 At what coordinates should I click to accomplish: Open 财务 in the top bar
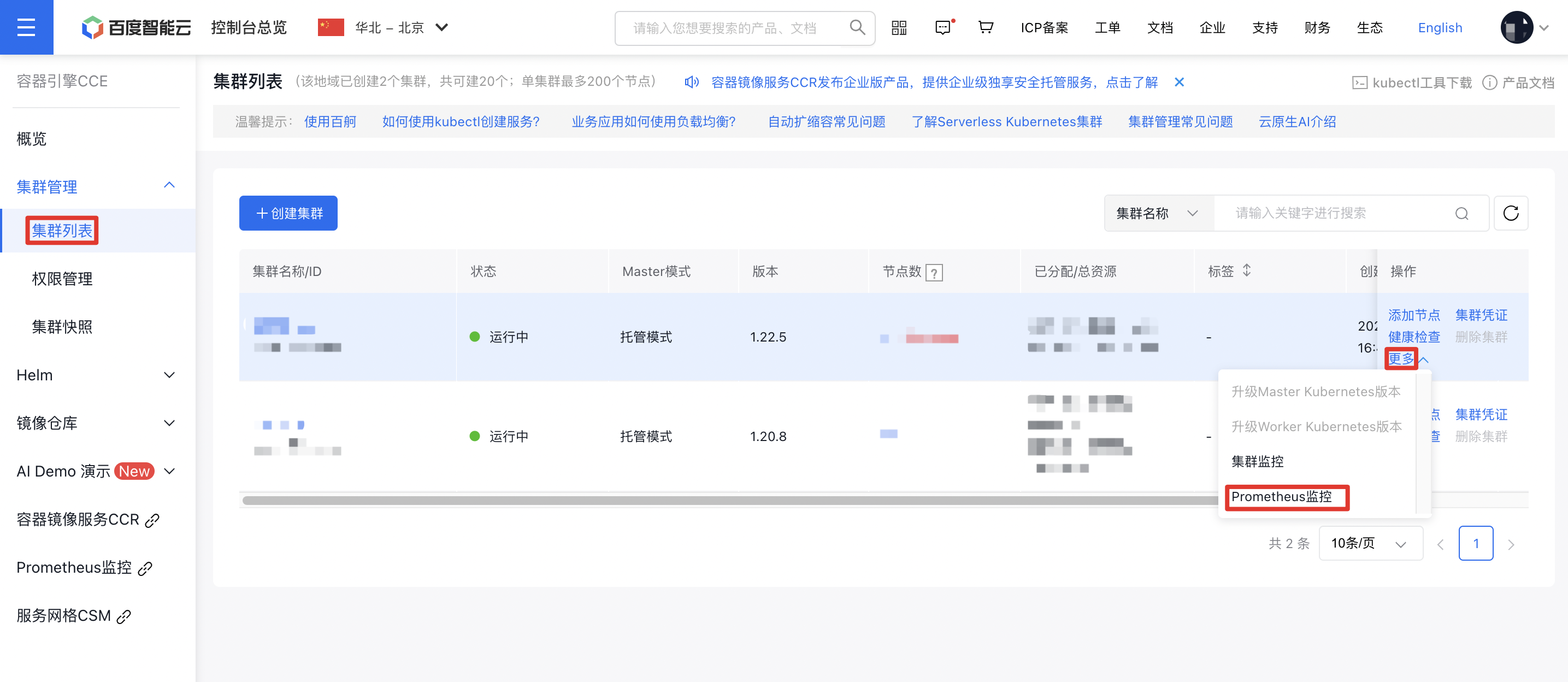[1317, 27]
